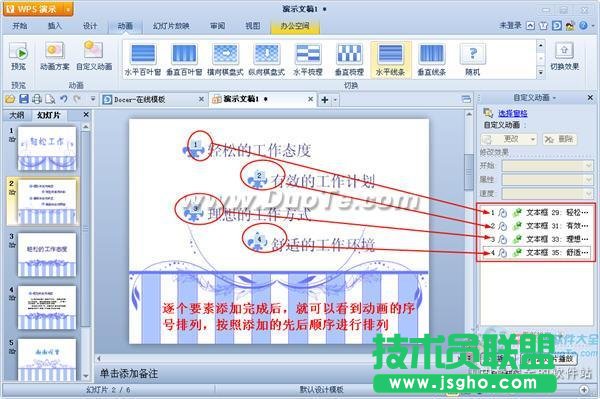Close the 自定义动画 task pane
This screenshot has height=399, width=600.
[x=590, y=98]
